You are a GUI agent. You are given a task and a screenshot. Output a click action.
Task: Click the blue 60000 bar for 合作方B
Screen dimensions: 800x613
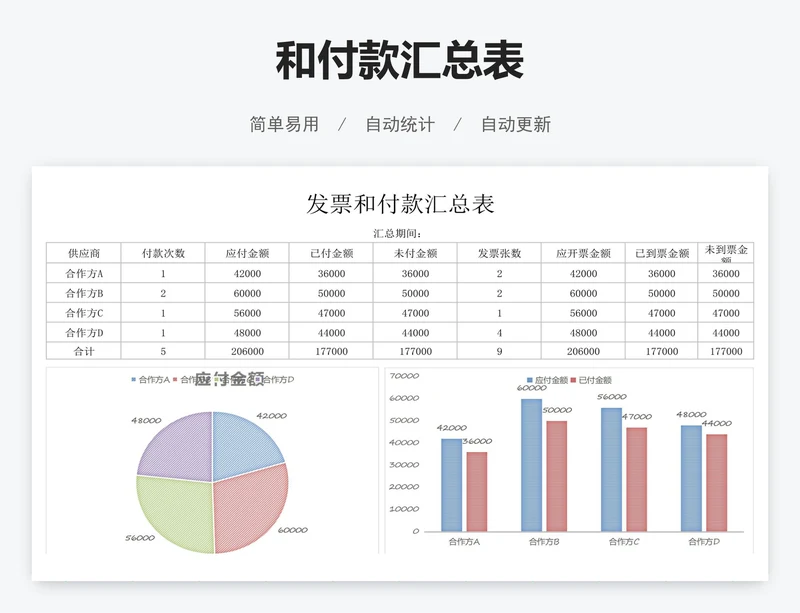coord(532,465)
